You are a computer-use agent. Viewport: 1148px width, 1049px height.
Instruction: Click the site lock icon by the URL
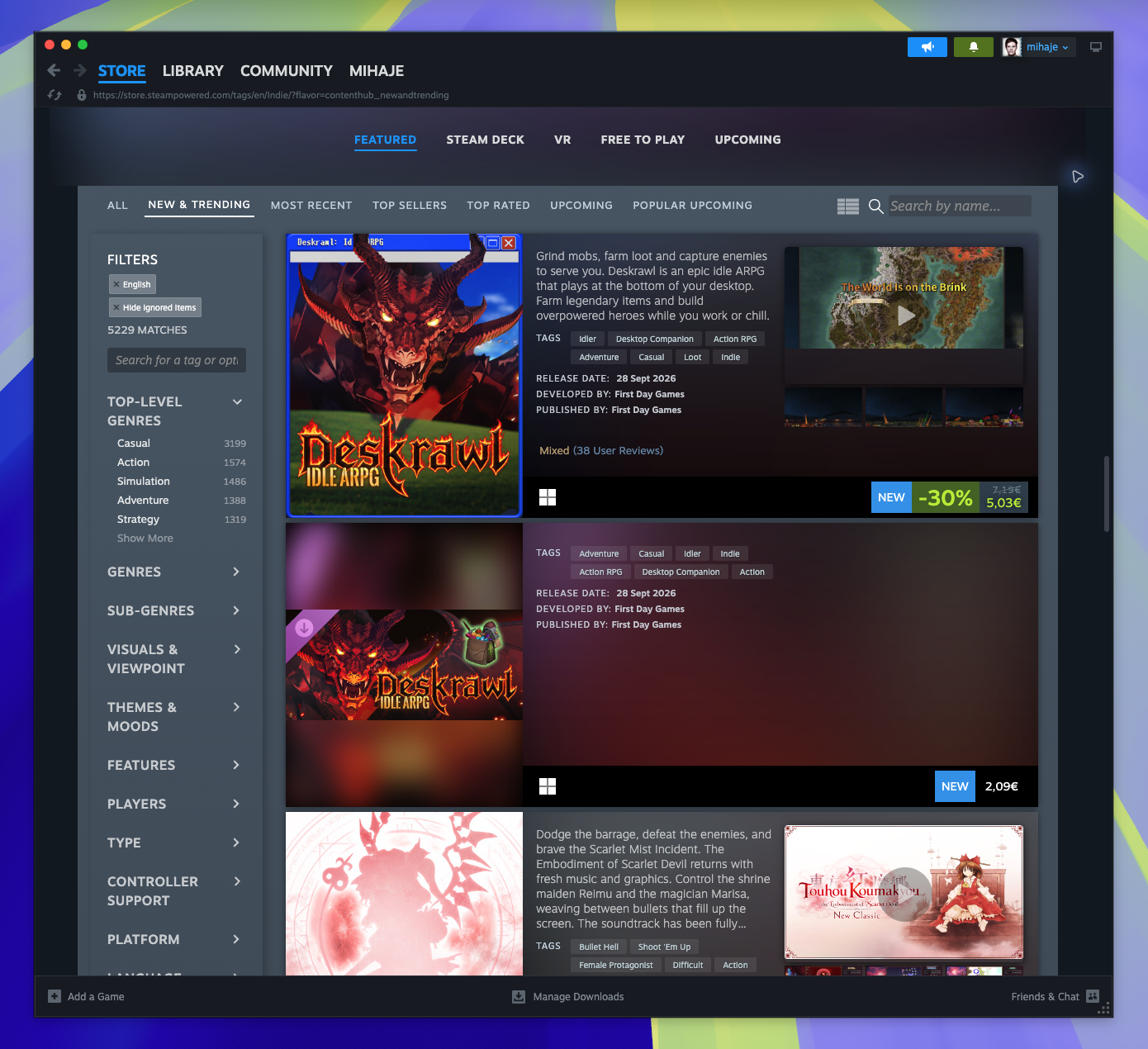click(82, 95)
